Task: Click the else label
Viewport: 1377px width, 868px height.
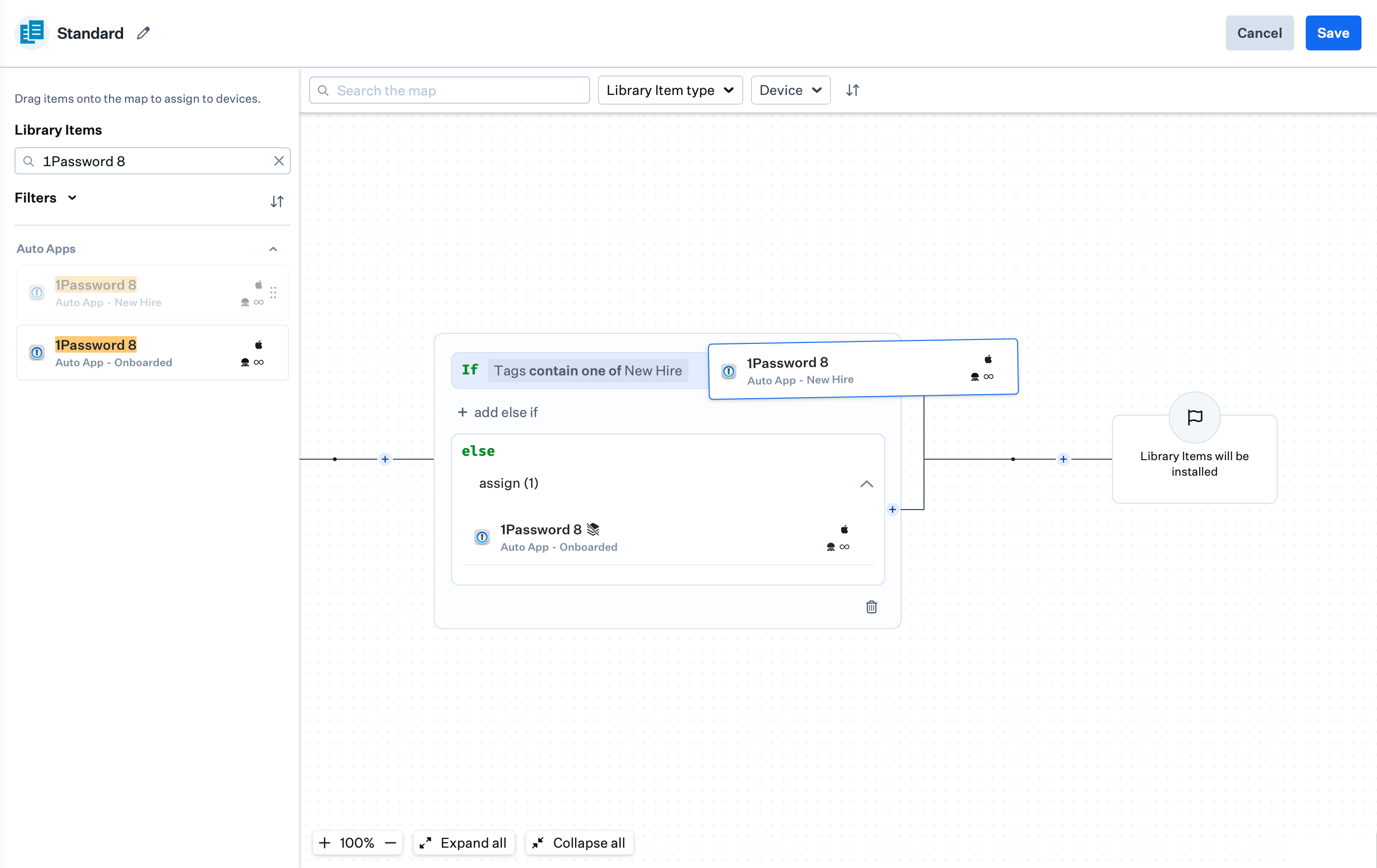Action: click(478, 450)
